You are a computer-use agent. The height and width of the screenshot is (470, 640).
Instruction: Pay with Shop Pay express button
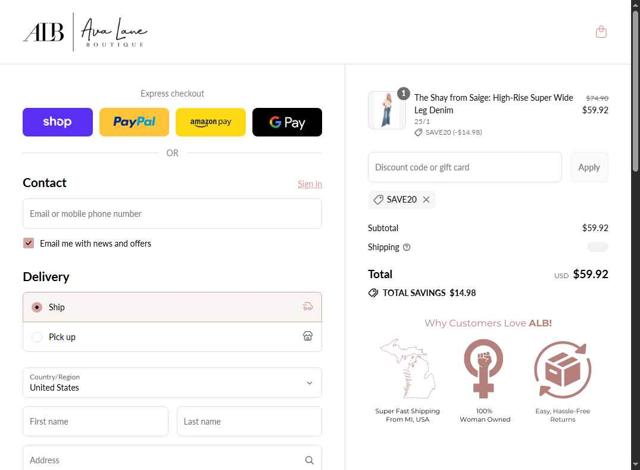[x=58, y=122]
